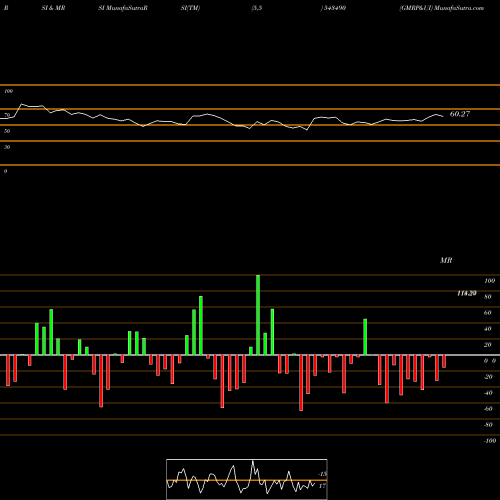This screenshot has height=500, width=500.
Task: Click the -15 value in the mini chart
Action: 322,474
